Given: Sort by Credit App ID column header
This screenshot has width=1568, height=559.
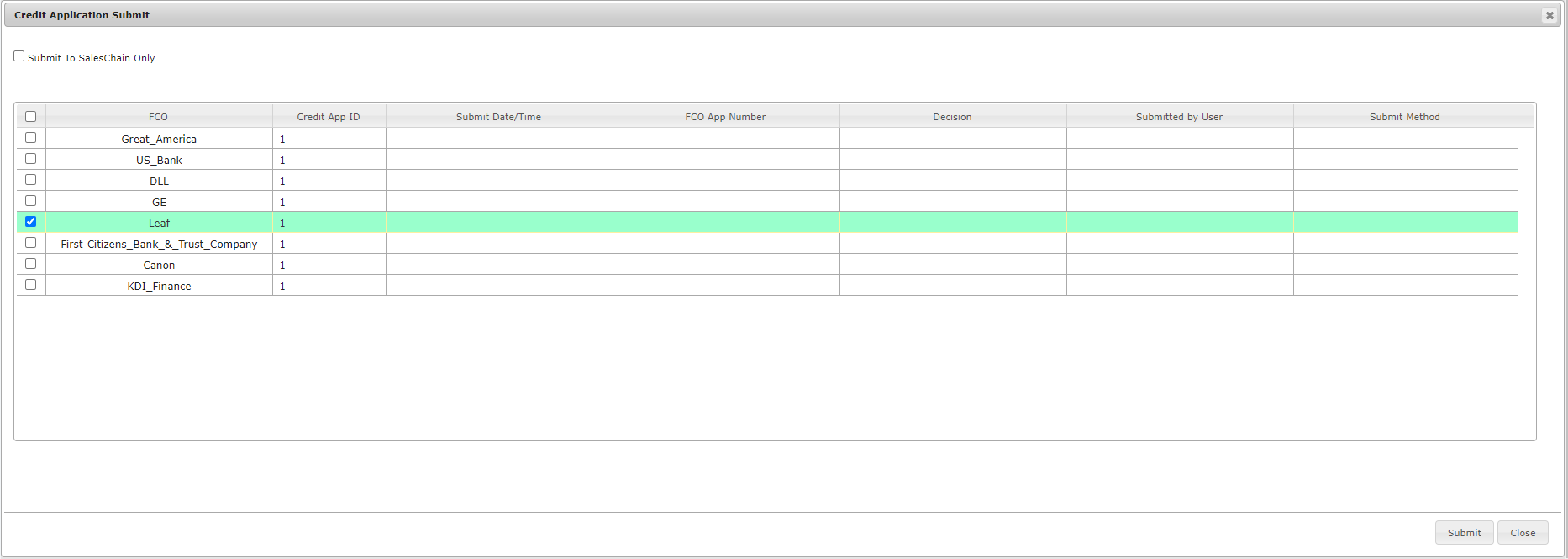Looking at the screenshot, I should (x=329, y=117).
